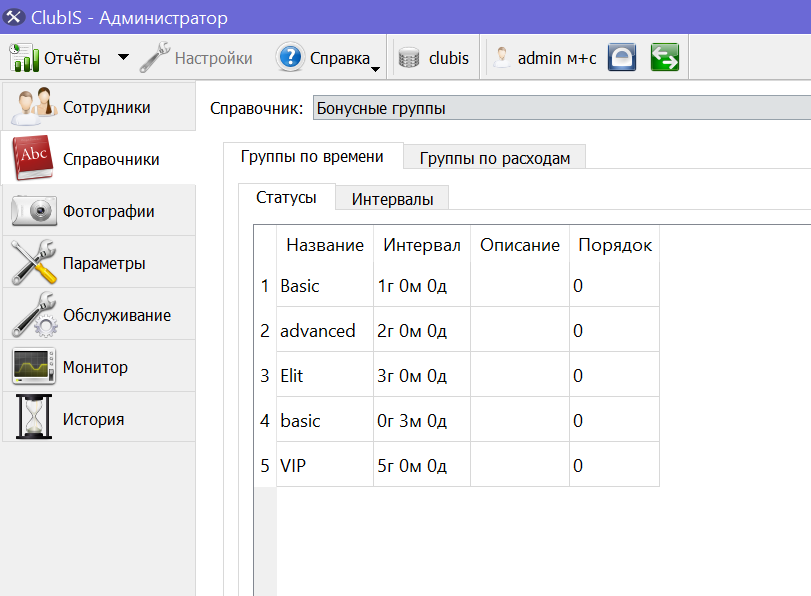The height and width of the screenshot is (596, 811).
Task: Open the История hourglass section
Action: (x=99, y=419)
